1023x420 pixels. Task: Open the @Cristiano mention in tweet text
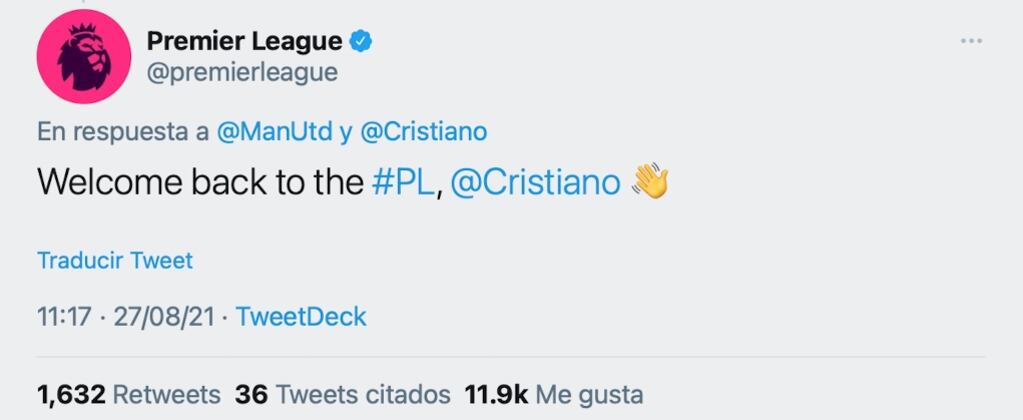[x=535, y=182]
